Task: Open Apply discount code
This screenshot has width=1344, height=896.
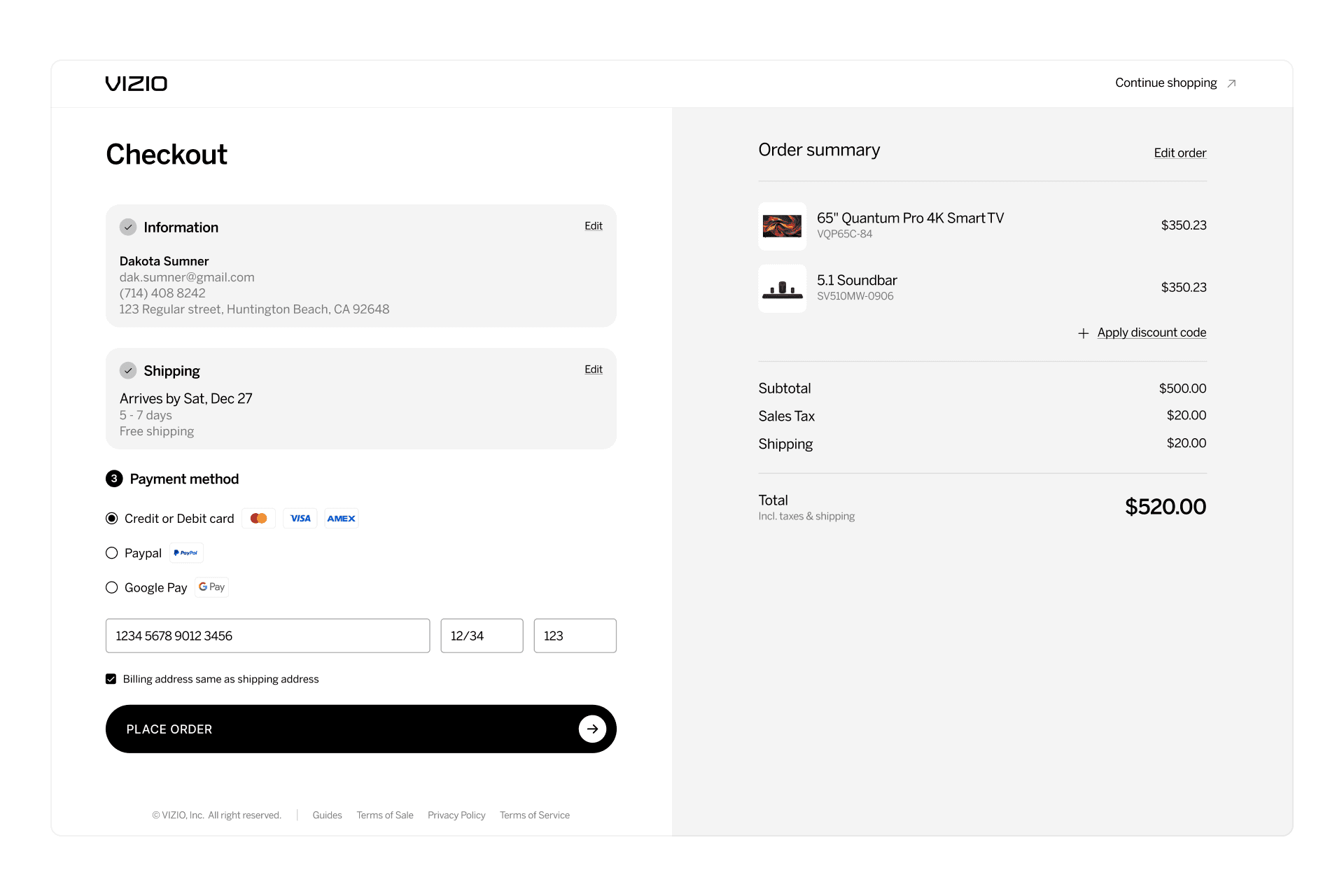Action: pyautogui.click(x=1151, y=332)
